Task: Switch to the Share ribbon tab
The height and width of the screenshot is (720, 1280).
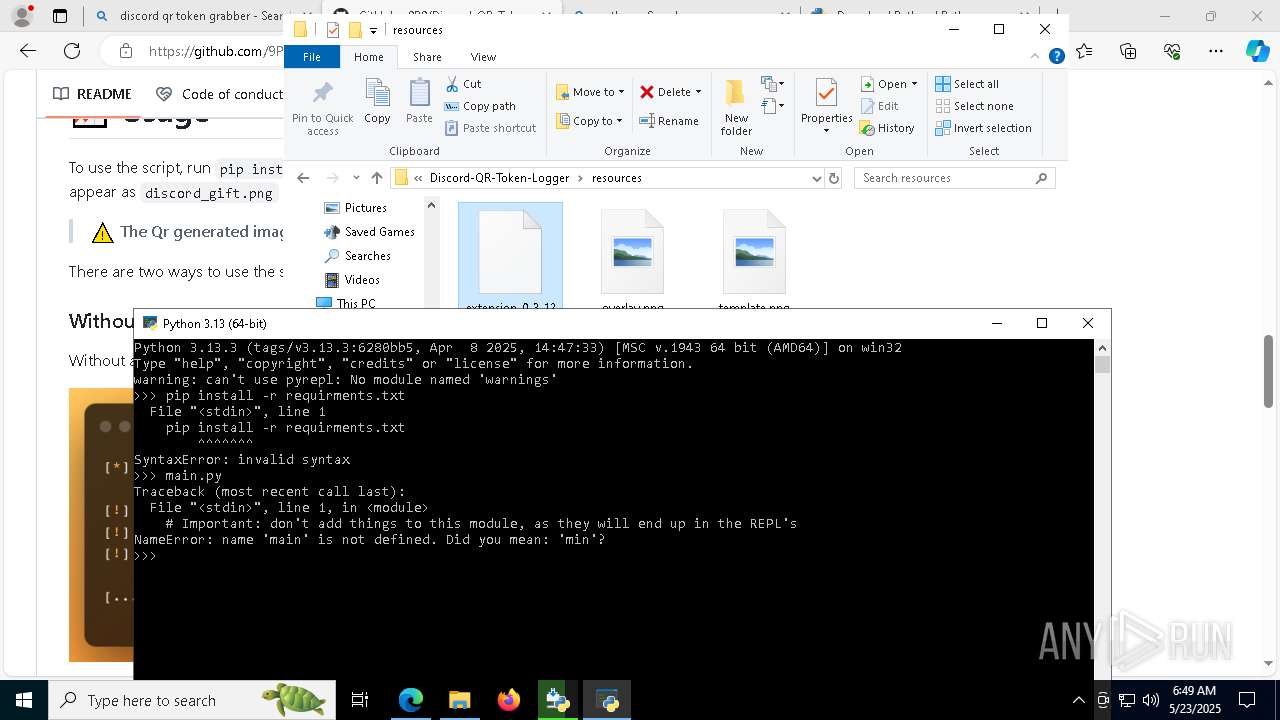Action: [x=427, y=57]
